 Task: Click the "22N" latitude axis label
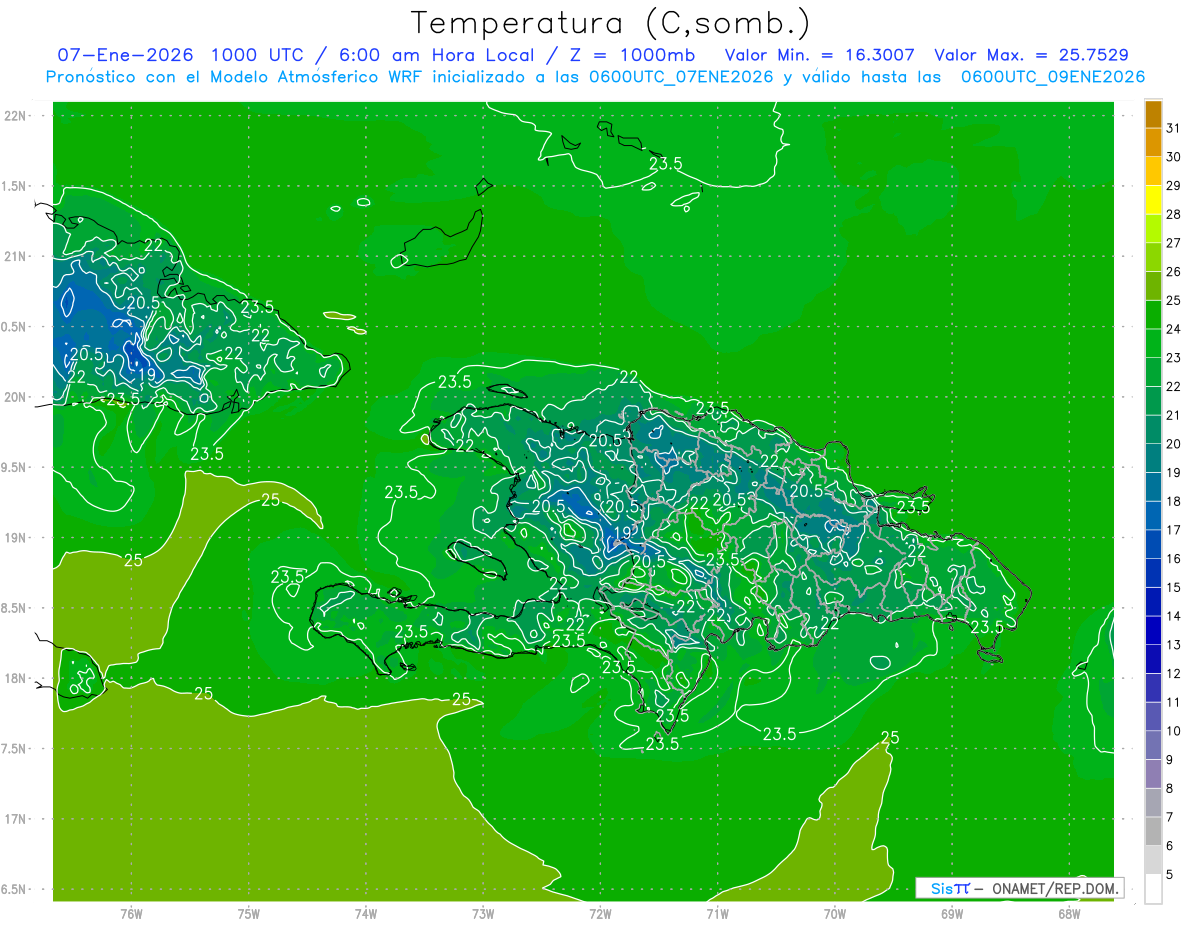pyautogui.click(x=15, y=116)
